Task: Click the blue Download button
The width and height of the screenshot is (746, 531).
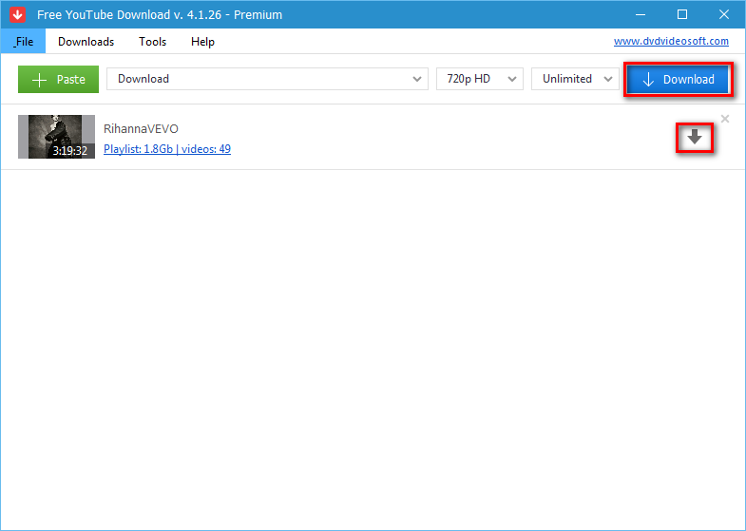Action: coord(678,79)
